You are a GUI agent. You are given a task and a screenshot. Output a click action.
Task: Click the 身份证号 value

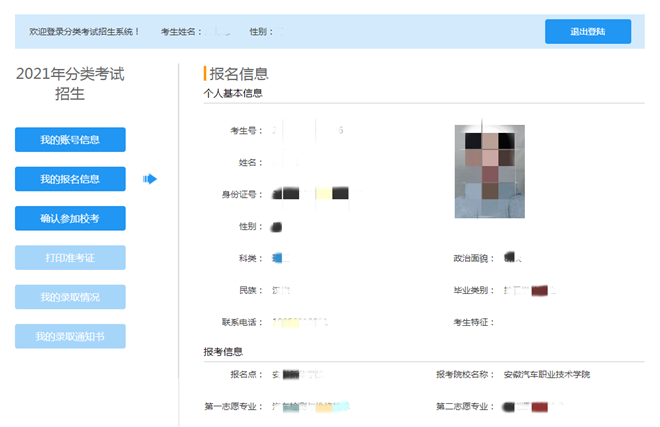(x=310, y=193)
